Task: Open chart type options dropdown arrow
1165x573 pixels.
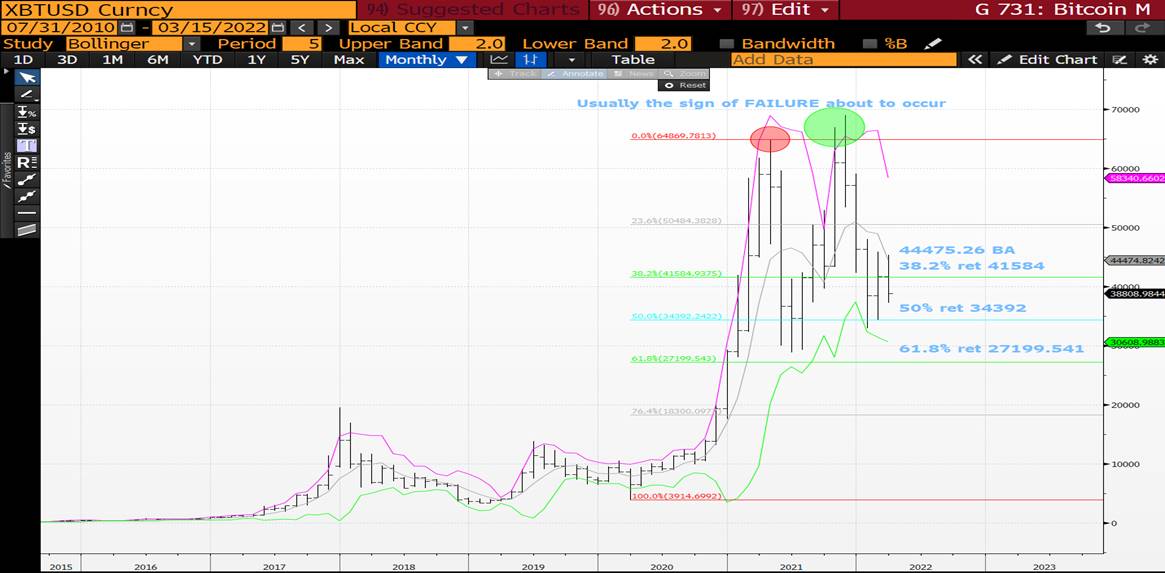Action: click(x=571, y=59)
